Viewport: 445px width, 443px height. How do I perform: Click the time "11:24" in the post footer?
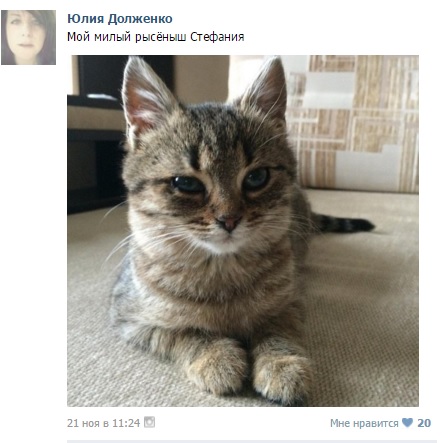pos(126,423)
